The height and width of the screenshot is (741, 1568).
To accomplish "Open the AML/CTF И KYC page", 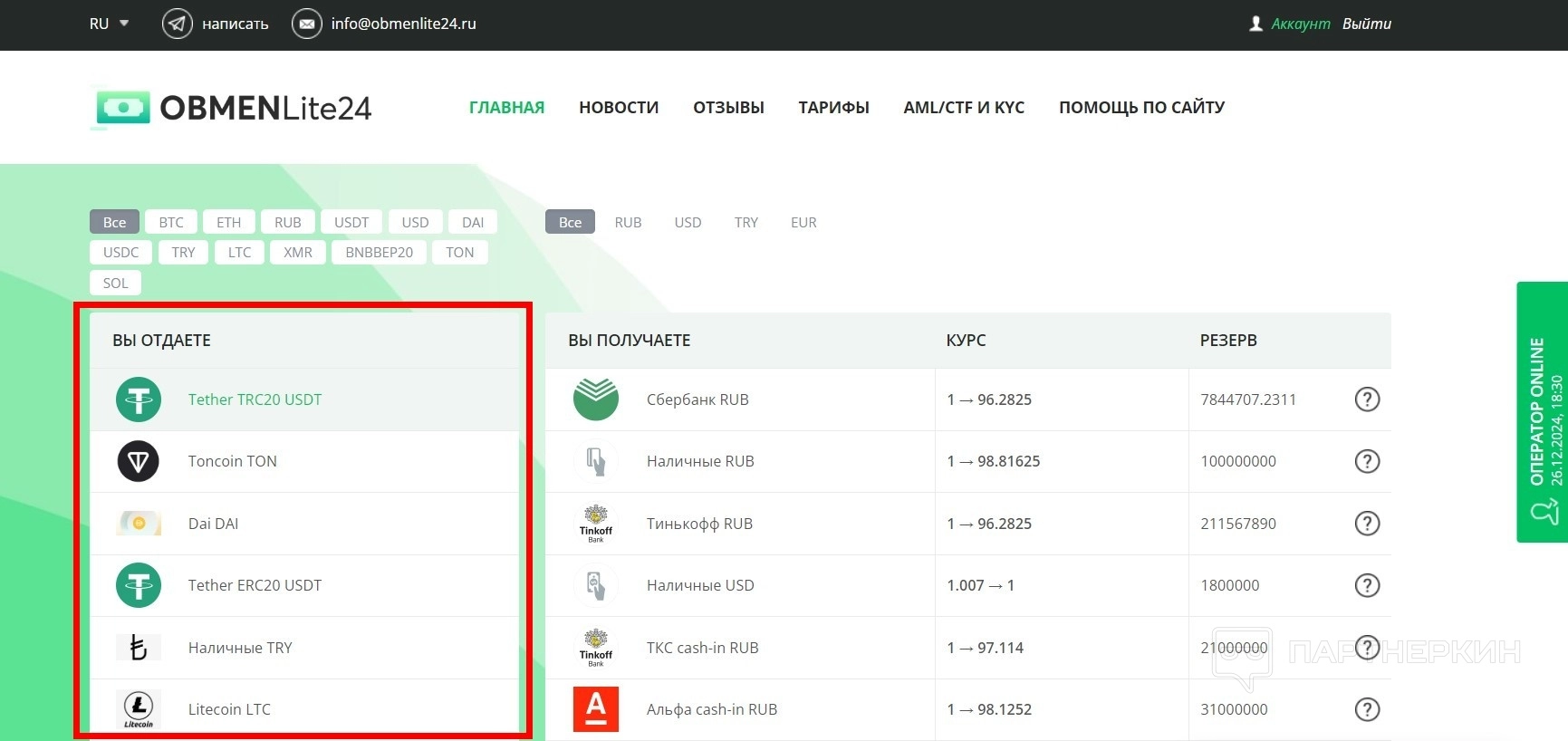I will coord(964,108).
